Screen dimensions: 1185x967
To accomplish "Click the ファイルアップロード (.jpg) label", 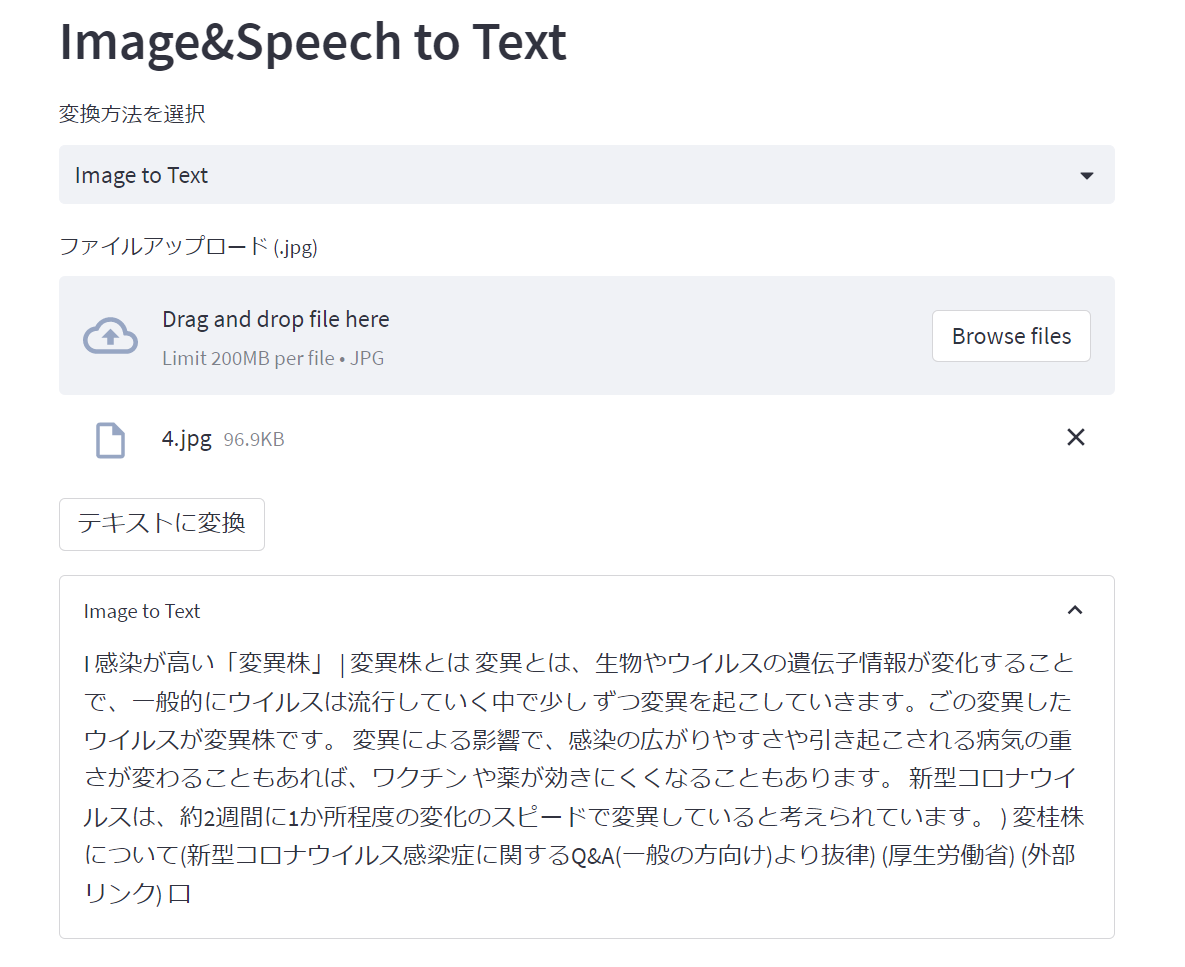I will point(188,246).
